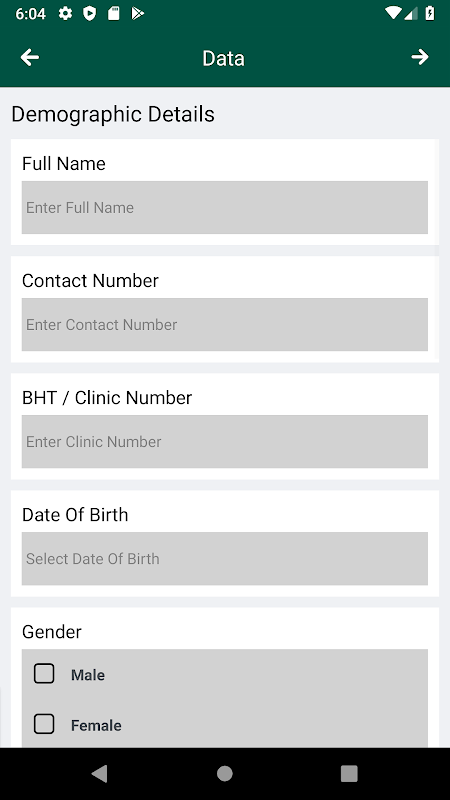Tap the Demographic Details heading
This screenshot has width=450, height=800.
tap(113, 114)
